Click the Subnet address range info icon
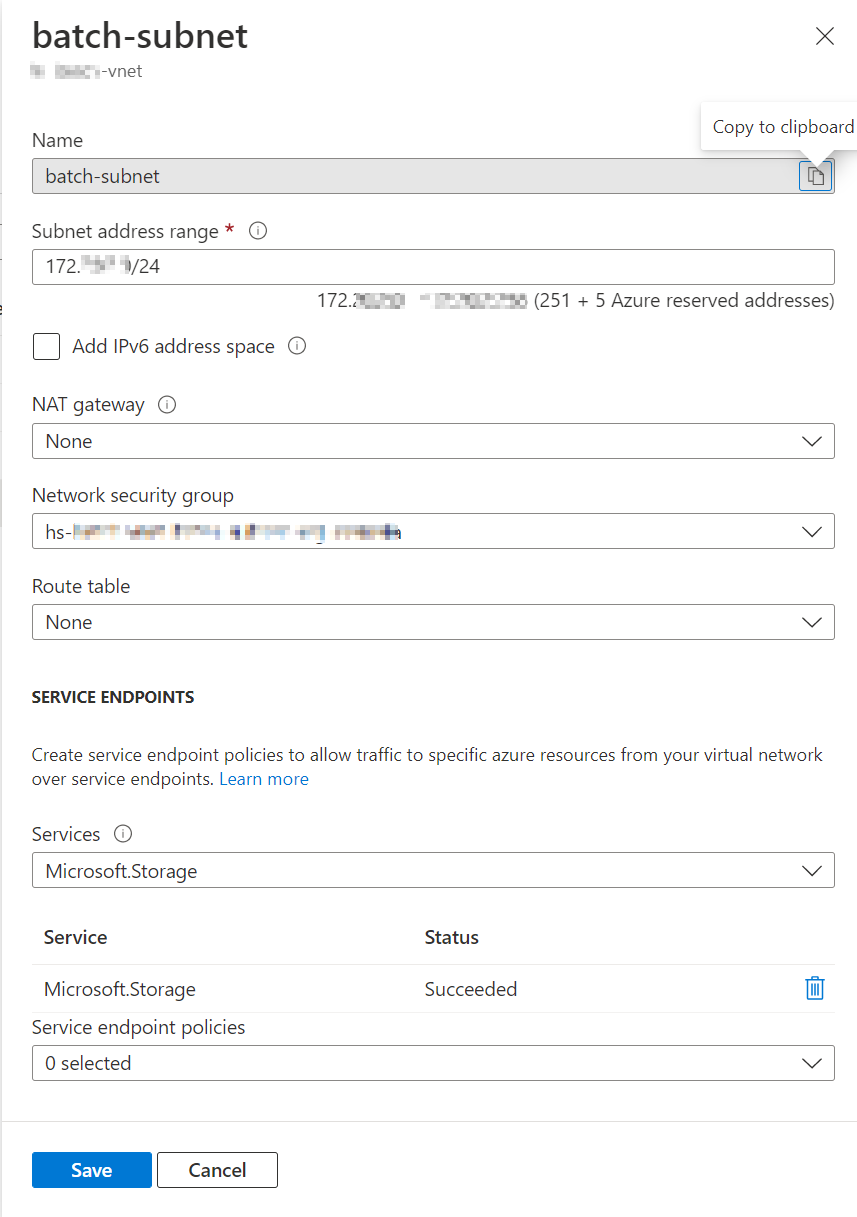This screenshot has width=857, height=1217. 258,231
